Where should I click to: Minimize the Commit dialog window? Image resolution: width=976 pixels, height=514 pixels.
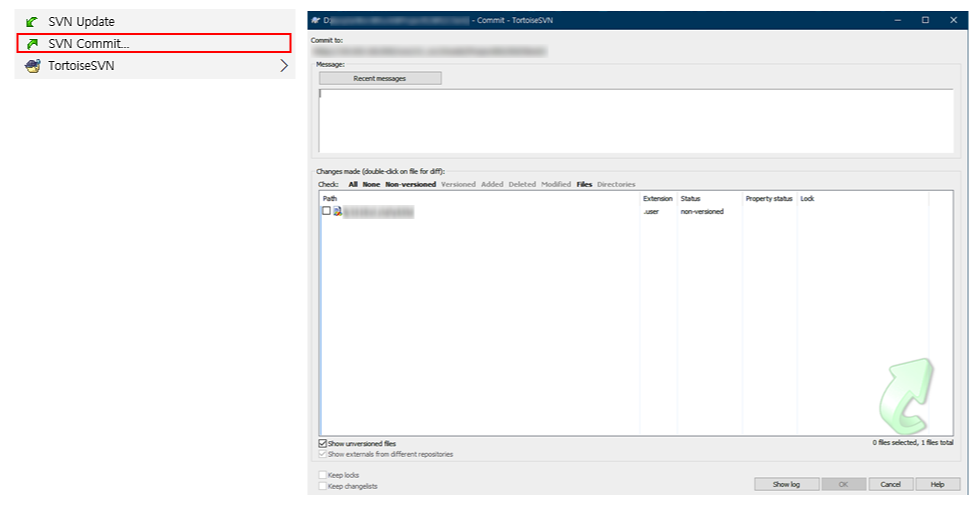click(x=898, y=21)
